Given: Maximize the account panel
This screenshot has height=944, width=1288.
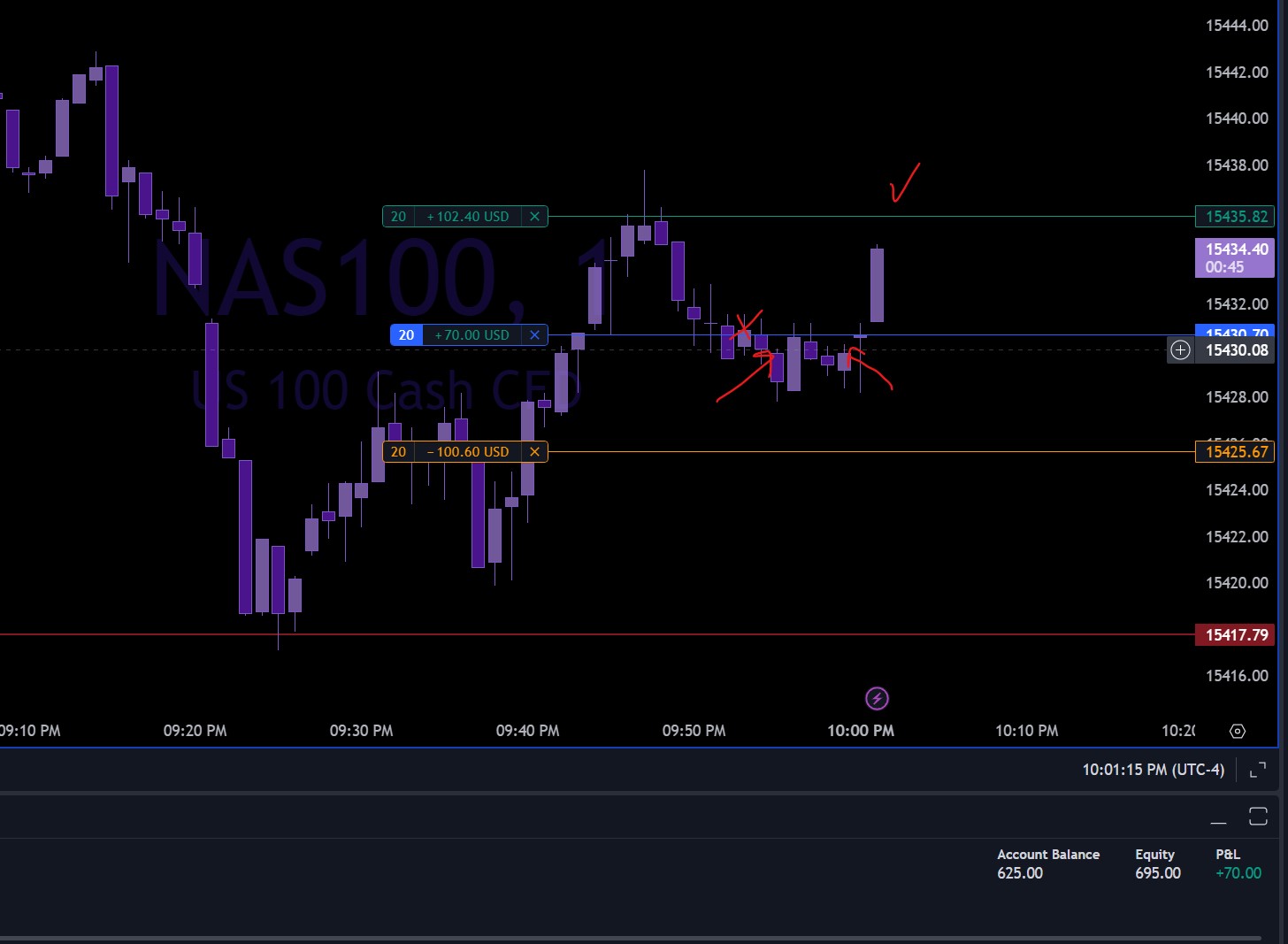Looking at the screenshot, I should click(1258, 816).
